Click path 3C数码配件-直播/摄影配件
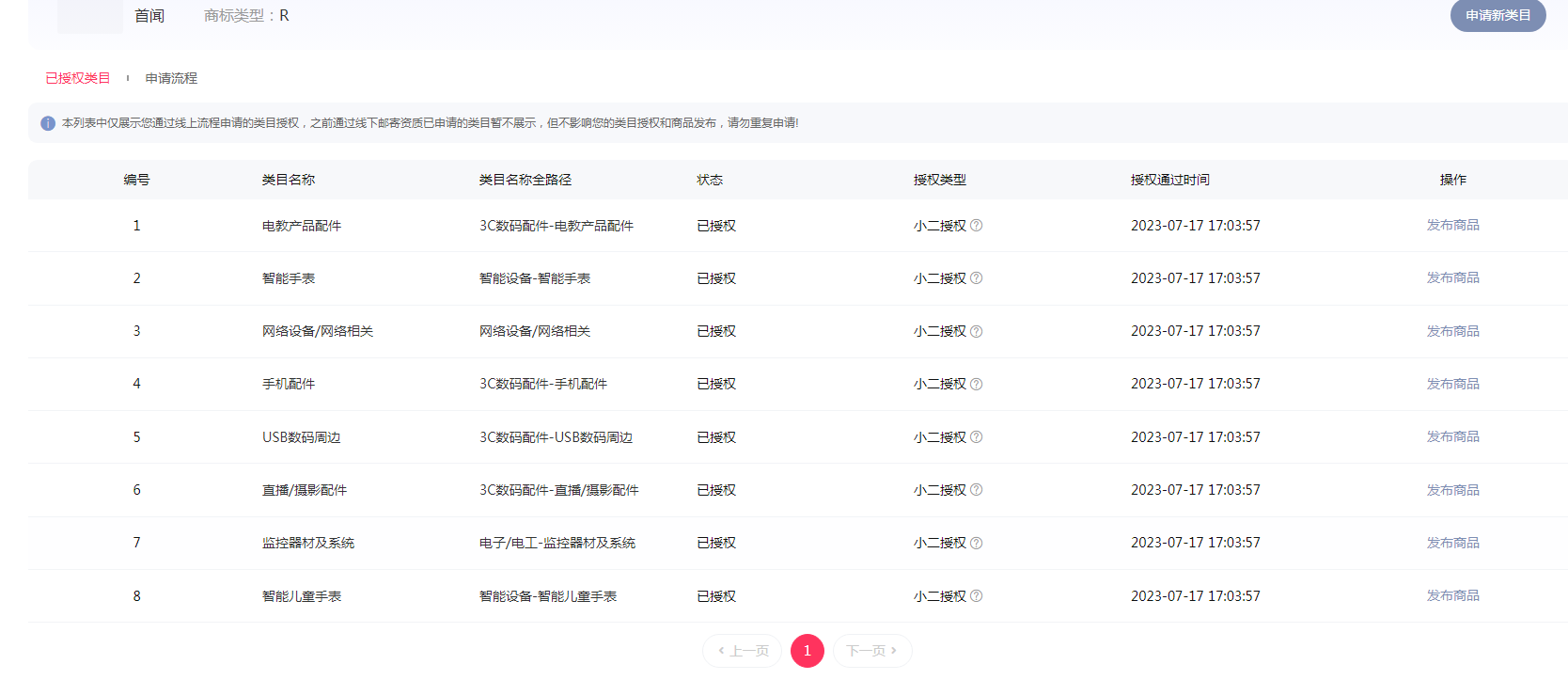 click(x=559, y=490)
